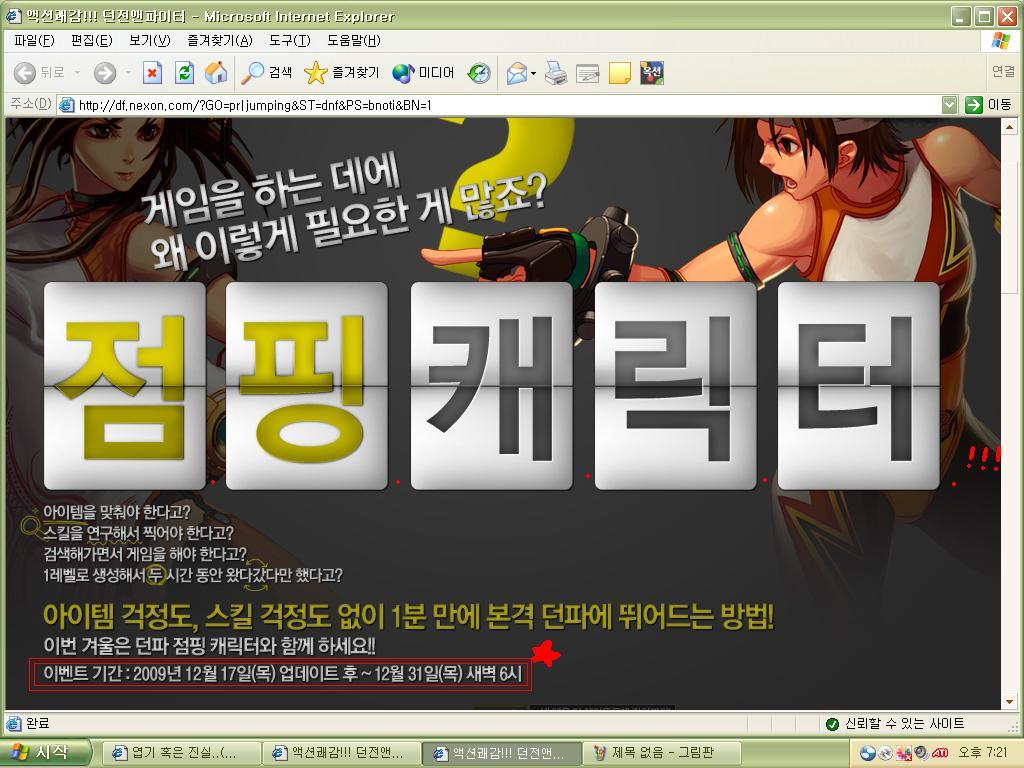
Task: Click the scrollbar down arrow
Action: pyautogui.click(x=1009, y=702)
